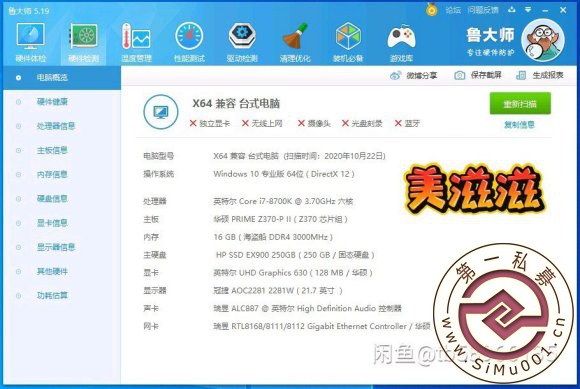Click X64 兼容 台式电脑 heading
This screenshot has height=389, width=580.
tap(236, 104)
